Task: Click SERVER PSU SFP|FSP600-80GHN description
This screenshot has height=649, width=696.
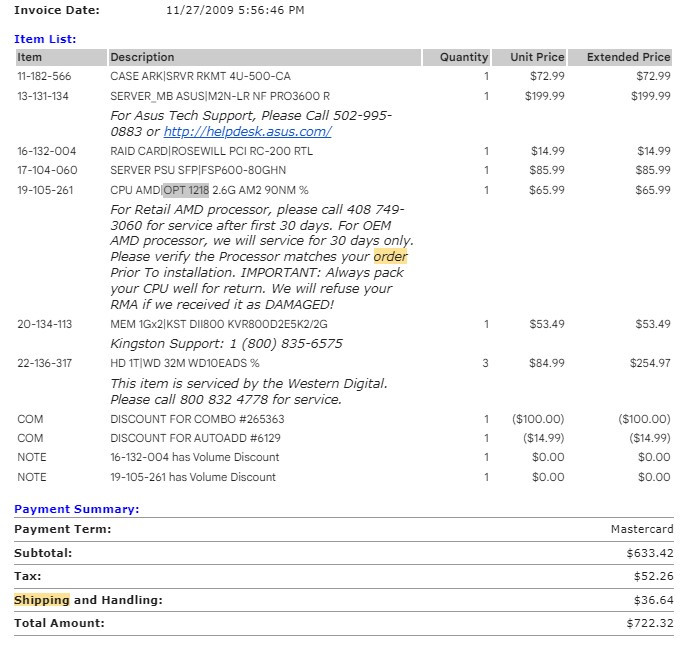Action: pyautogui.click(x=198, y=170)
